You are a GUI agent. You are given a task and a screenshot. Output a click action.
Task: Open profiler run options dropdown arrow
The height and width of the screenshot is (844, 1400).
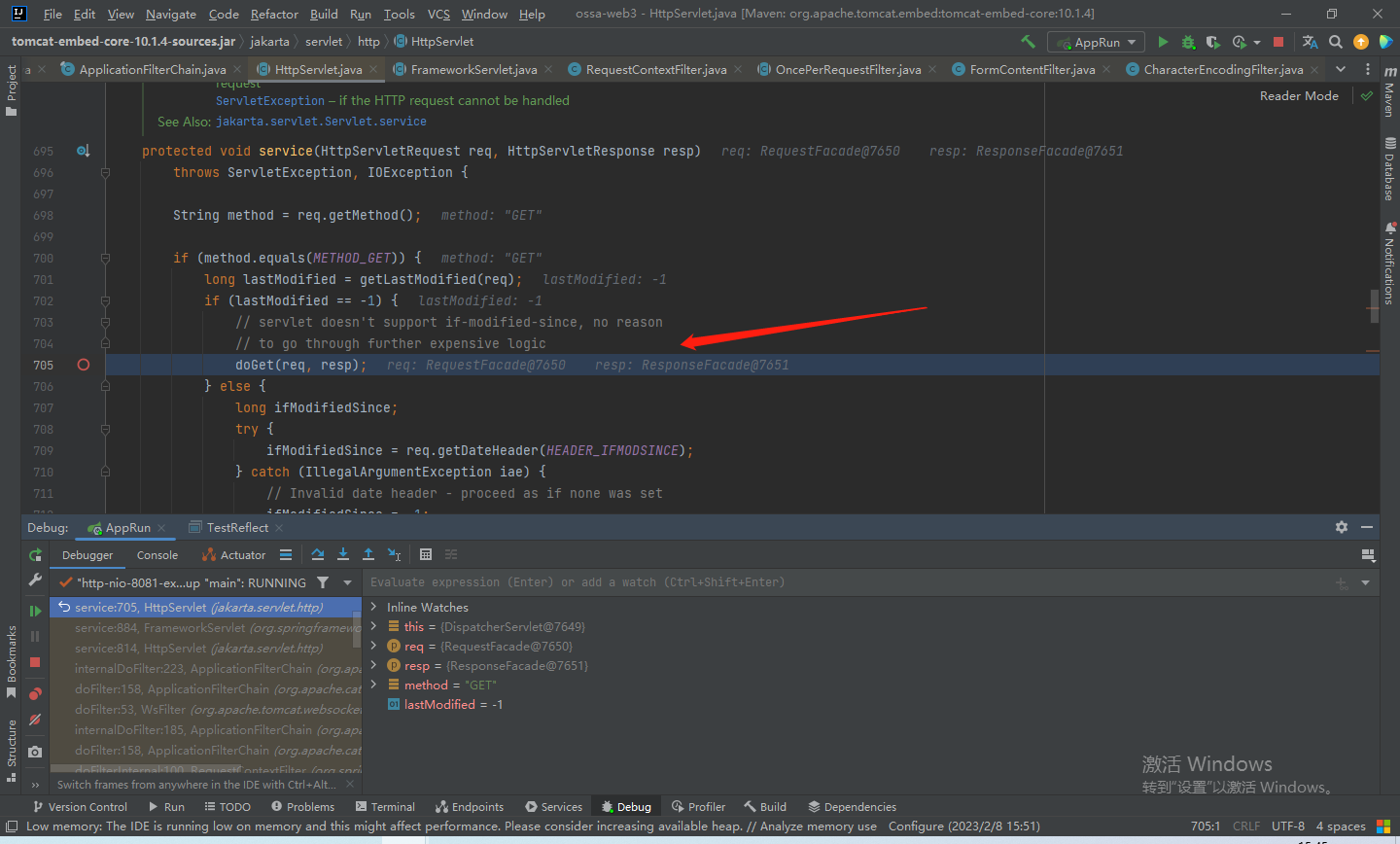pos(1257,43)
